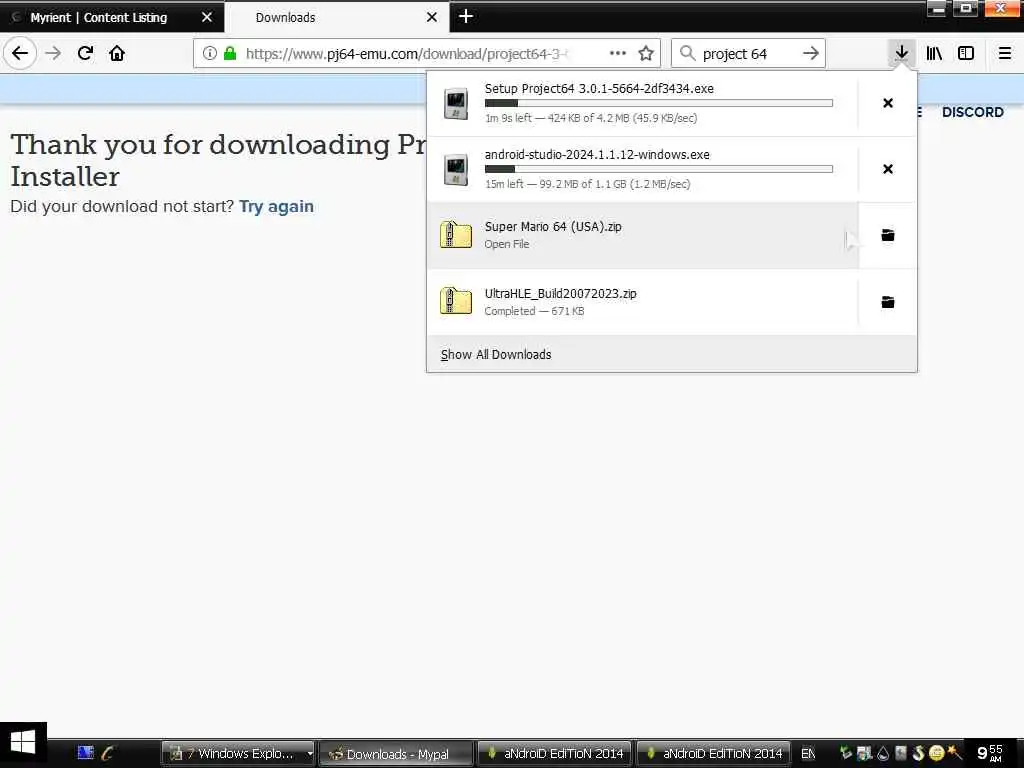The width and height of the screenshot is (1024, 768).
Task: Bookmark this page with the star icon
Action: (x=646, y=53)
